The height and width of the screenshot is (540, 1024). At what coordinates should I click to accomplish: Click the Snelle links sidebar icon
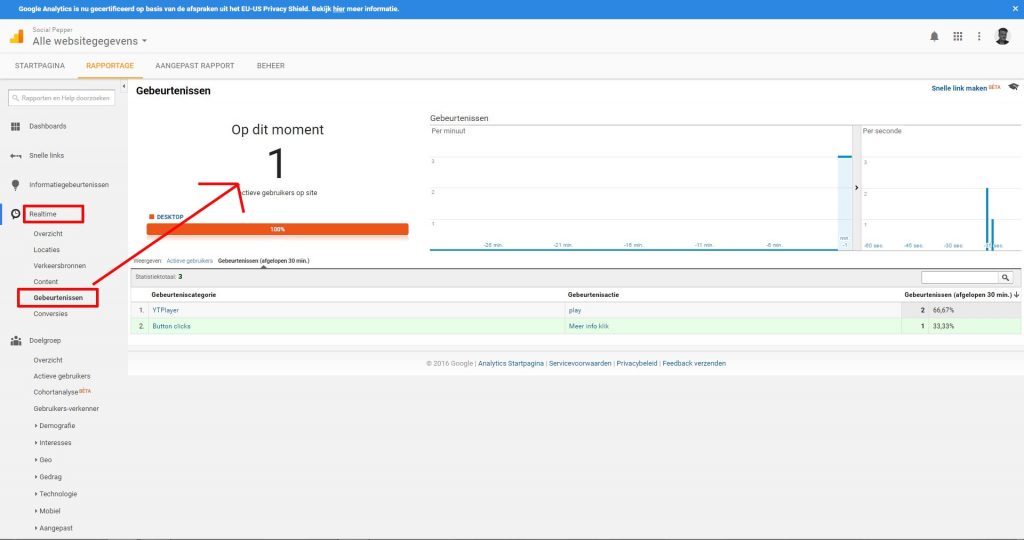[16, 156]
